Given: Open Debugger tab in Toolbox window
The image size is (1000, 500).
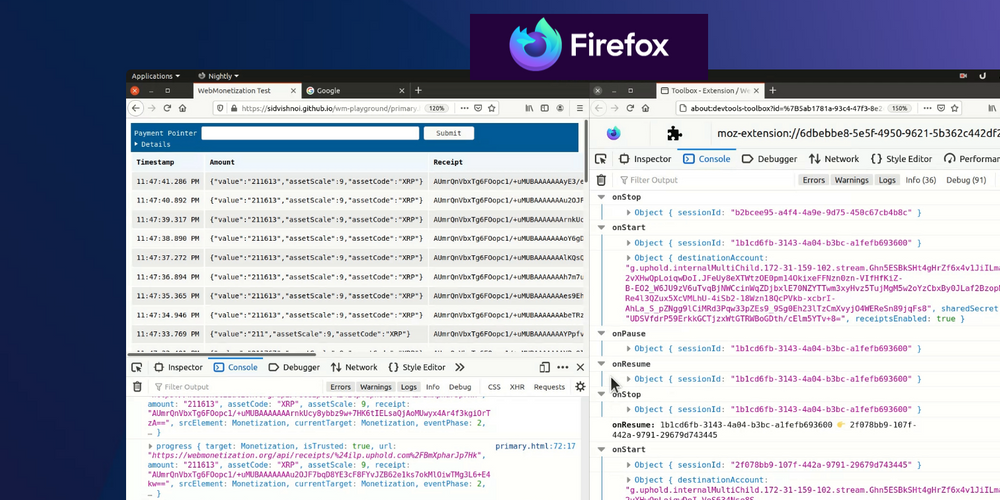Looking at the screenshot, I should click(770, 159).
